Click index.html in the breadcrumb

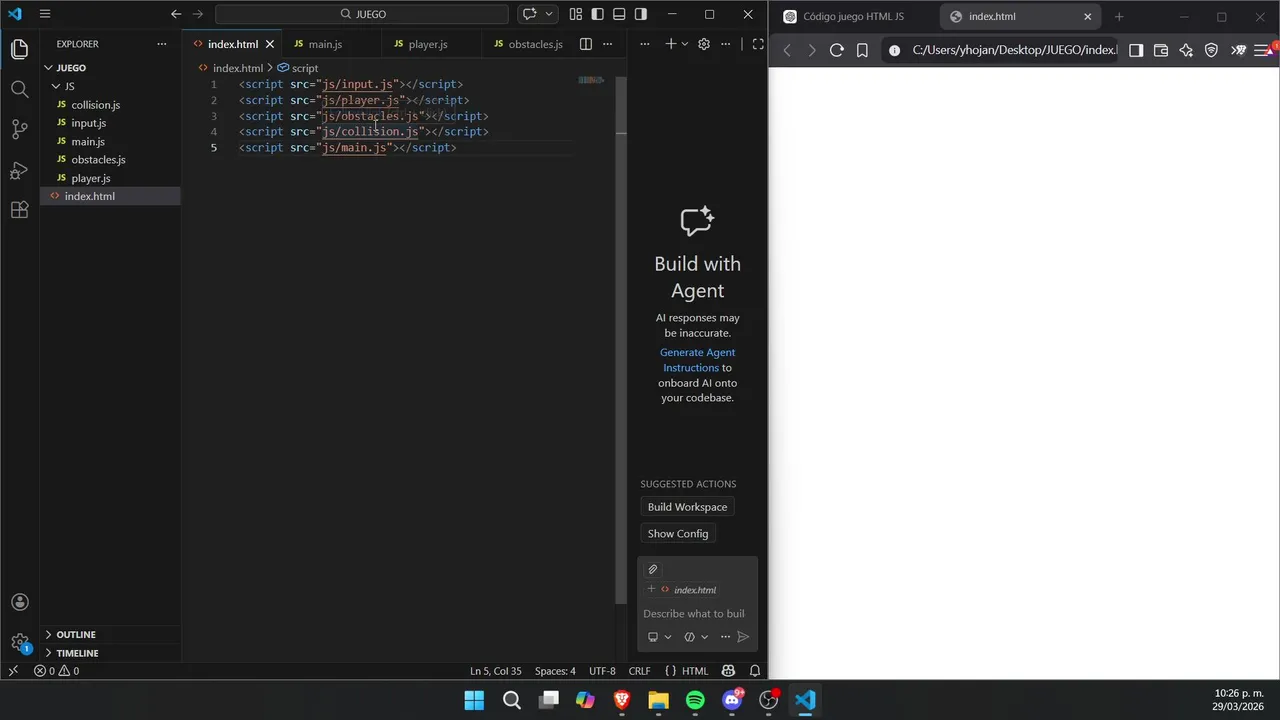point(237,68)
